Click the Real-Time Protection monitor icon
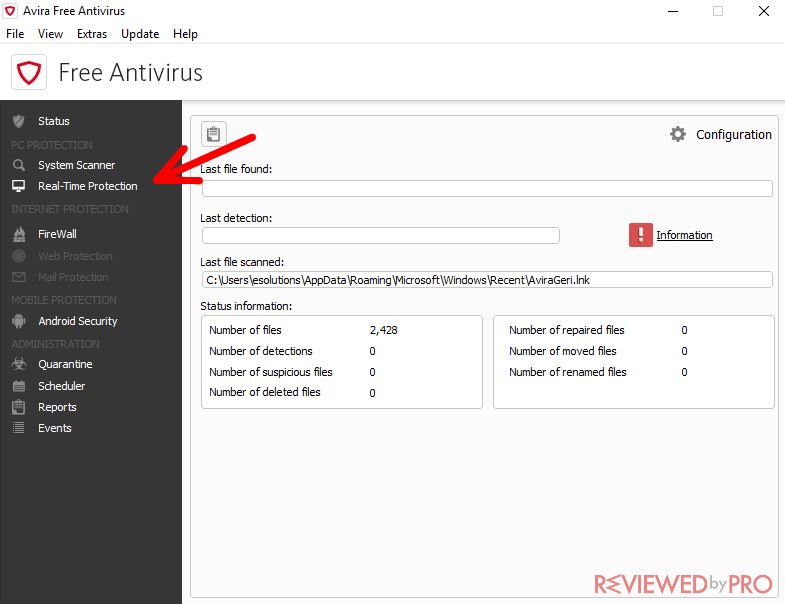This screenshot has width=785, height=604. pyautogui.click(x=19, y=186)
